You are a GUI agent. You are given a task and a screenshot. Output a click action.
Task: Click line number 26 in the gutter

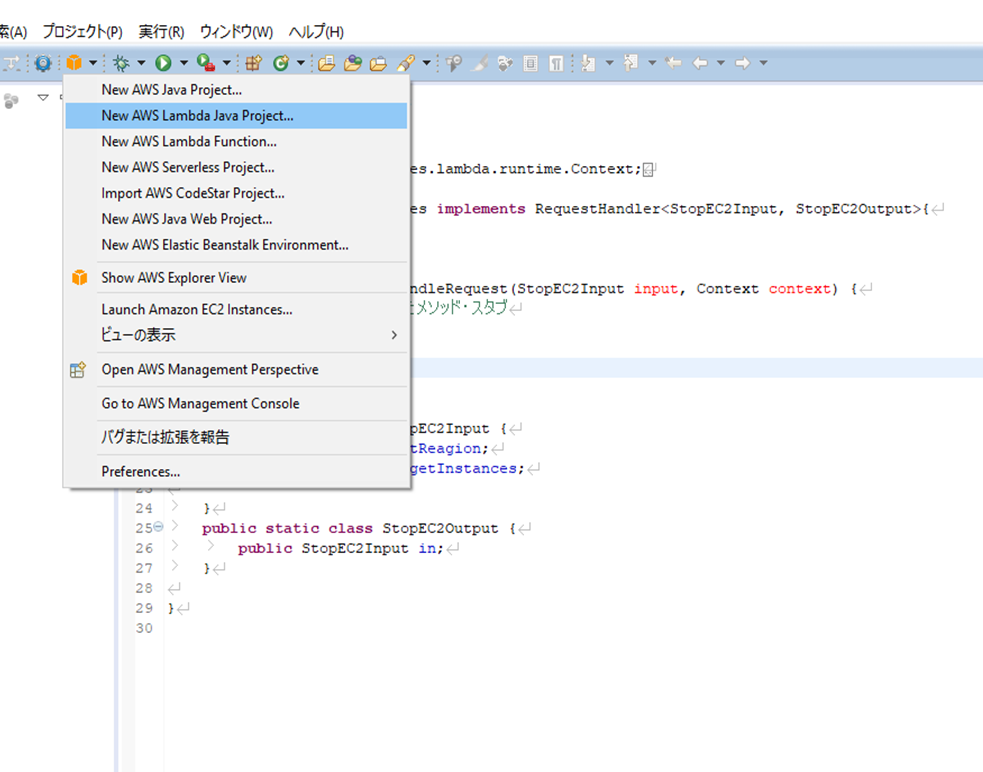(144, 548)
